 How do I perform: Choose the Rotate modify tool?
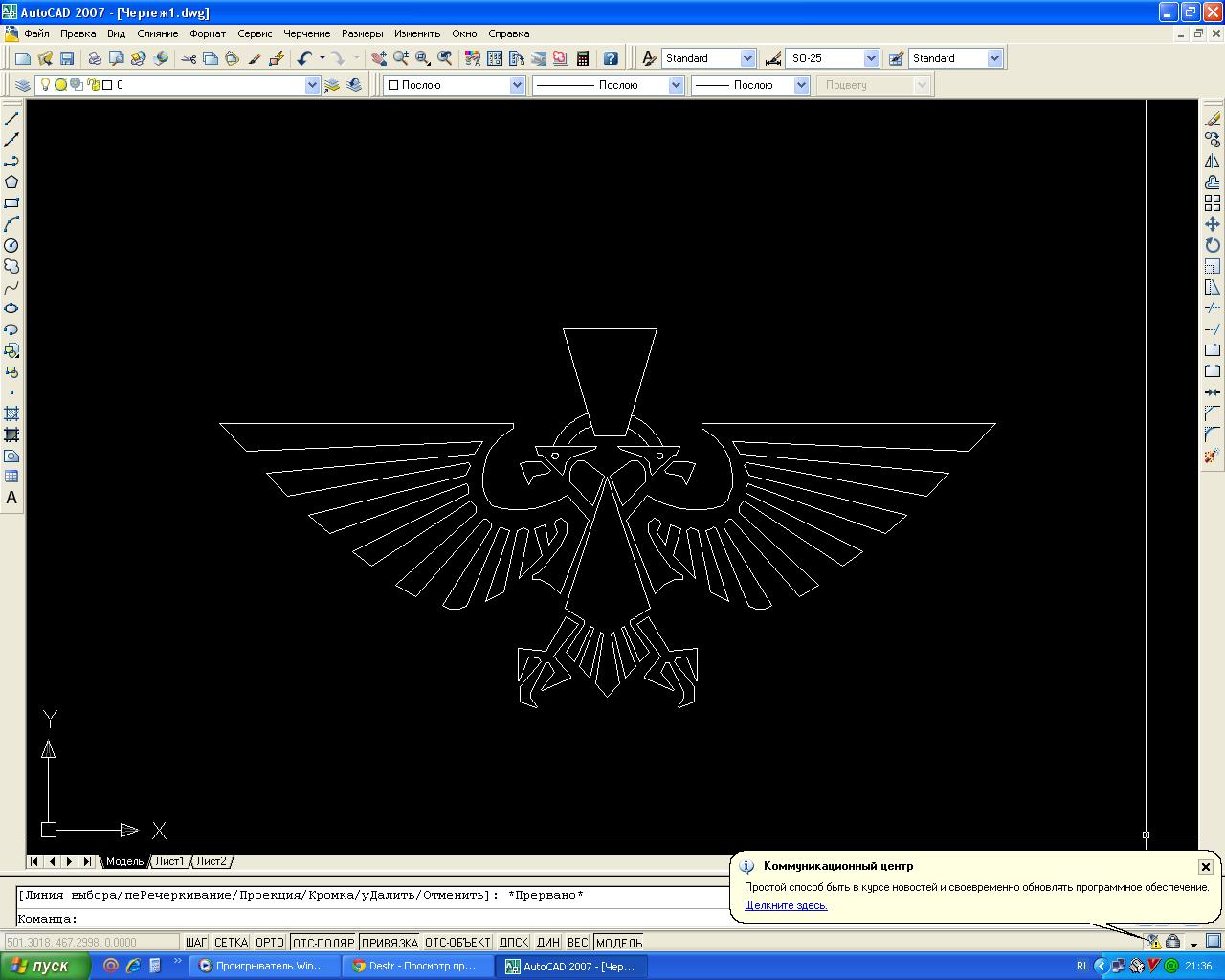1213,245
